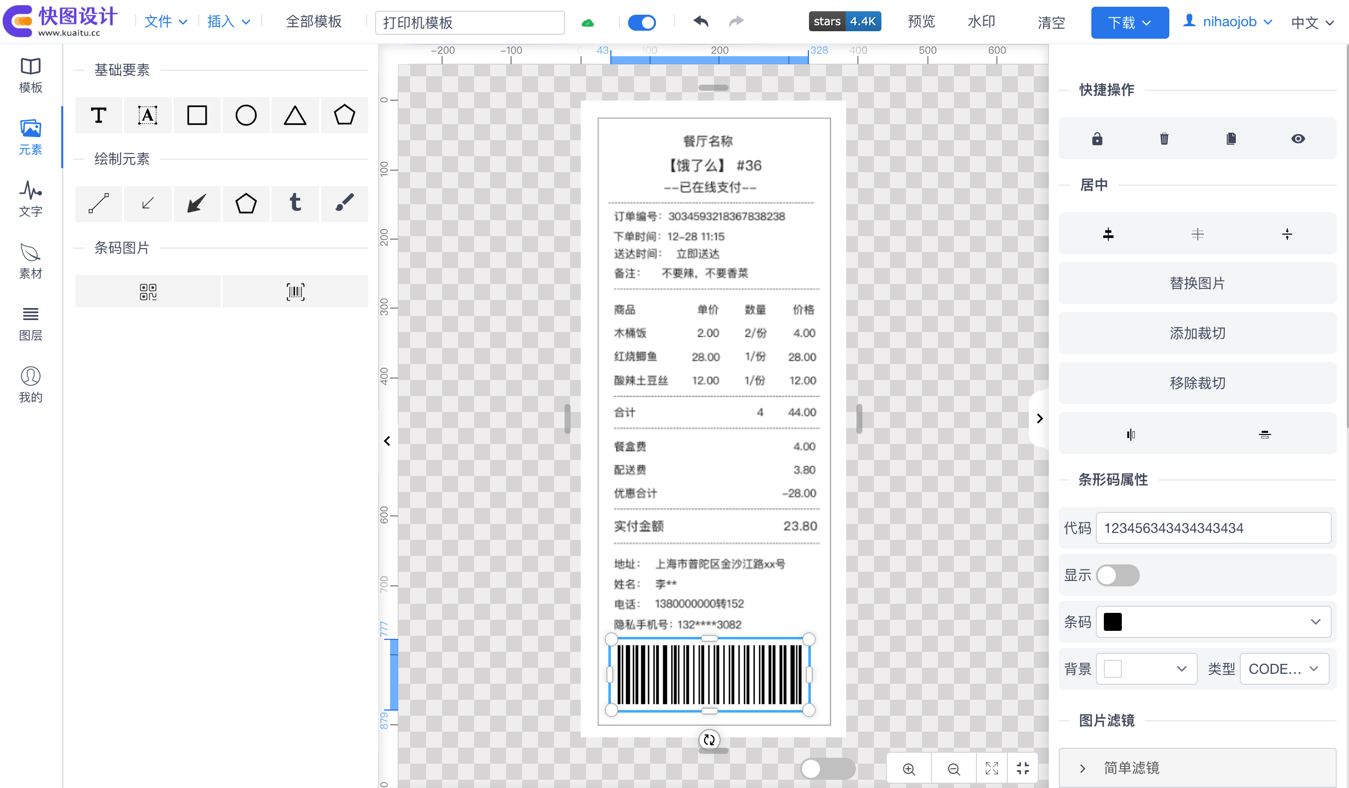This screenshot has height=788, width=1349.
Task: Open the background color picker
Action: (x=1146, y=669)
